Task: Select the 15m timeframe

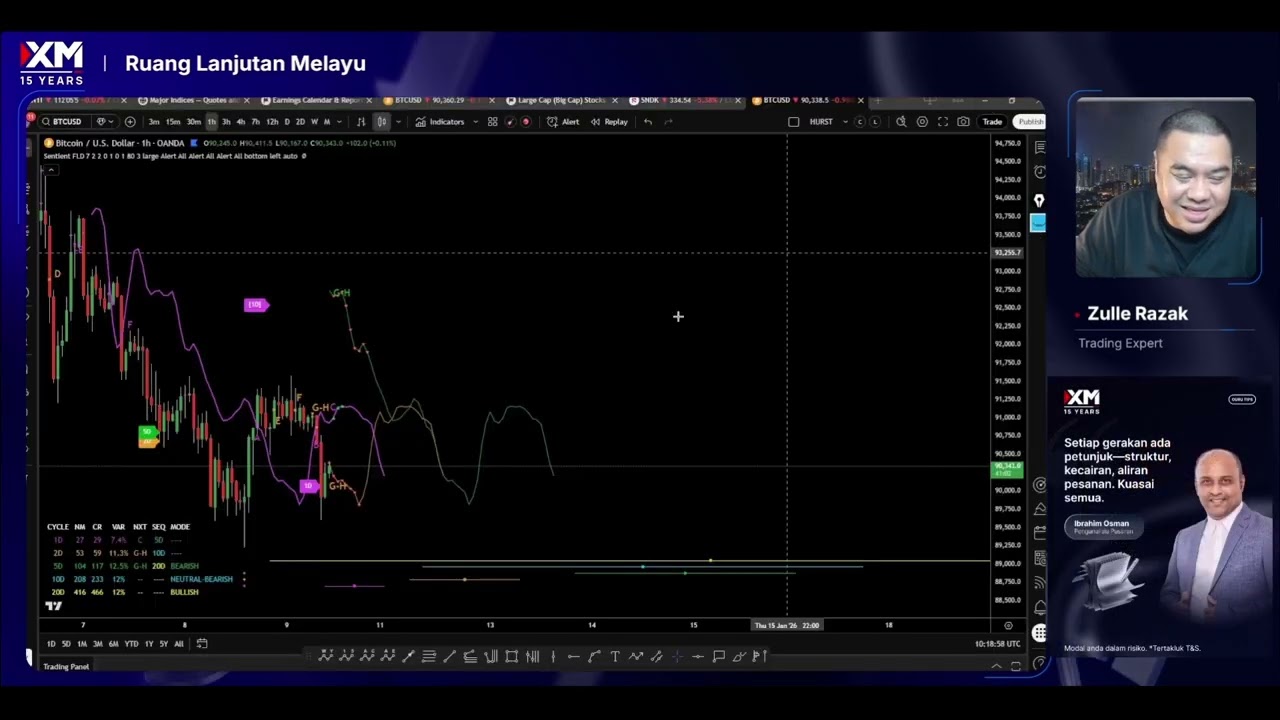Action: 173,122
